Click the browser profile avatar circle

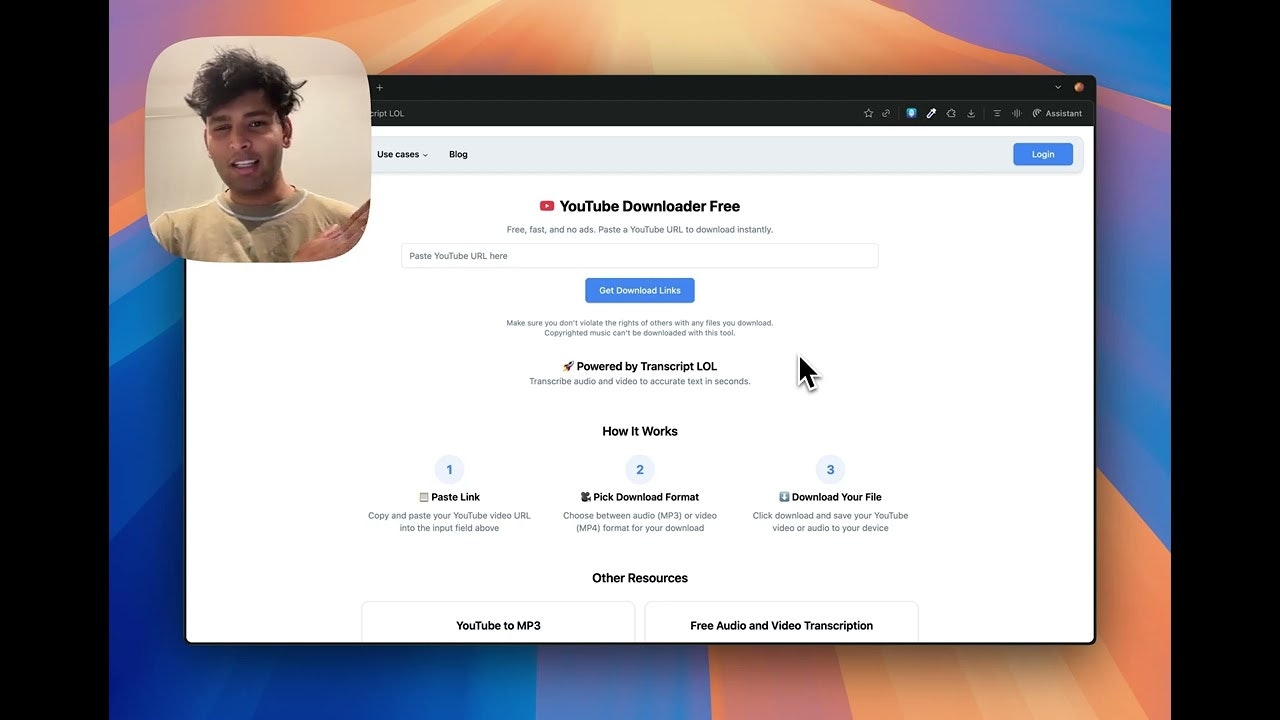pyautogui.click(x=1078, y=87)
